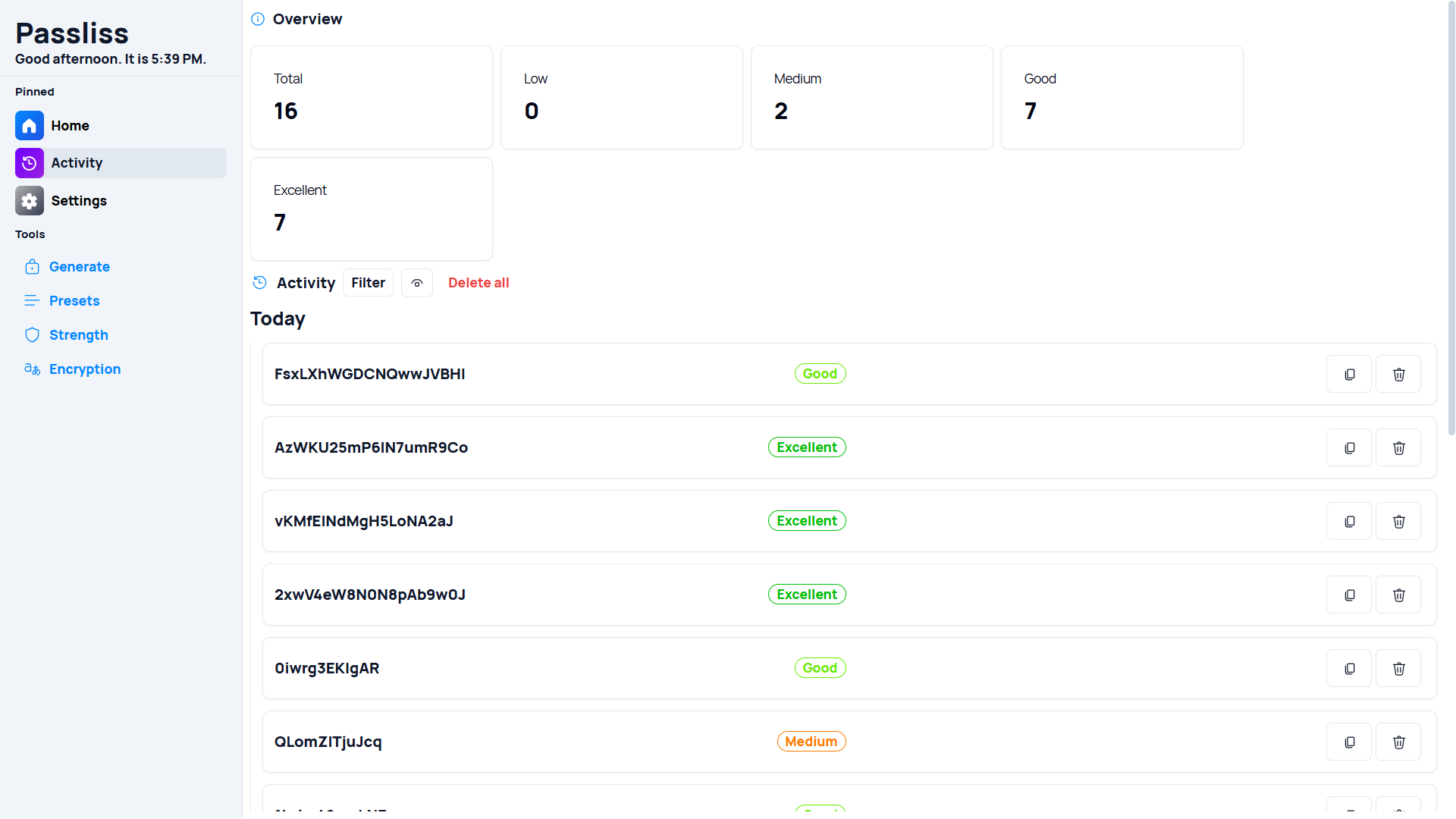Screen dimensions: 1456x819
Task: Click the Medium strength count card
Action: click(872, 98)
